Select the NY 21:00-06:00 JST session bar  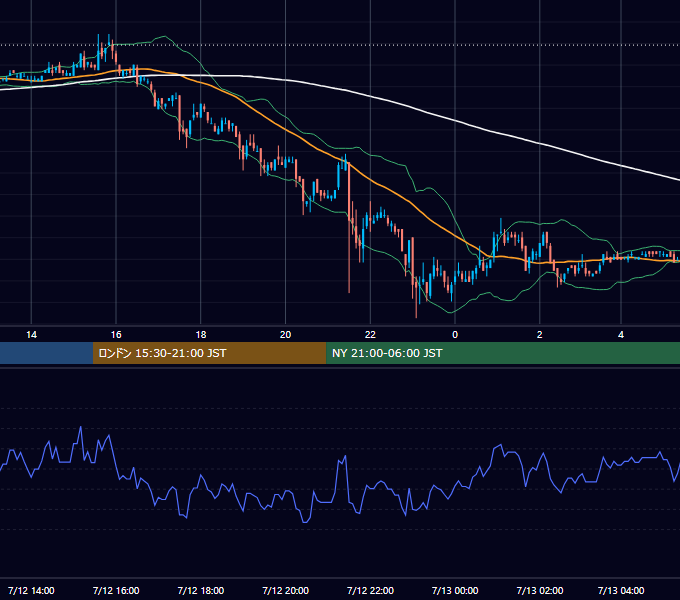click(x=503, y=353)
